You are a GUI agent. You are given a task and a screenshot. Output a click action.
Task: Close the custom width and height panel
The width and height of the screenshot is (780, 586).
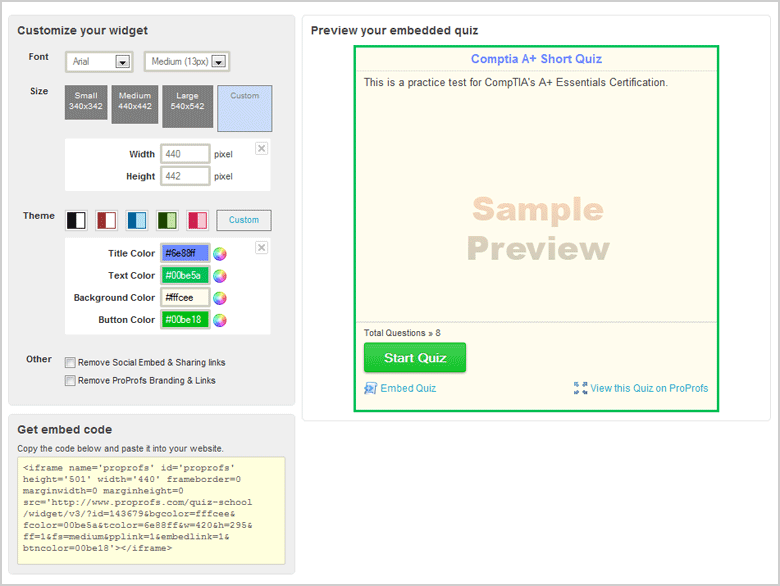(x=262, y=148)
